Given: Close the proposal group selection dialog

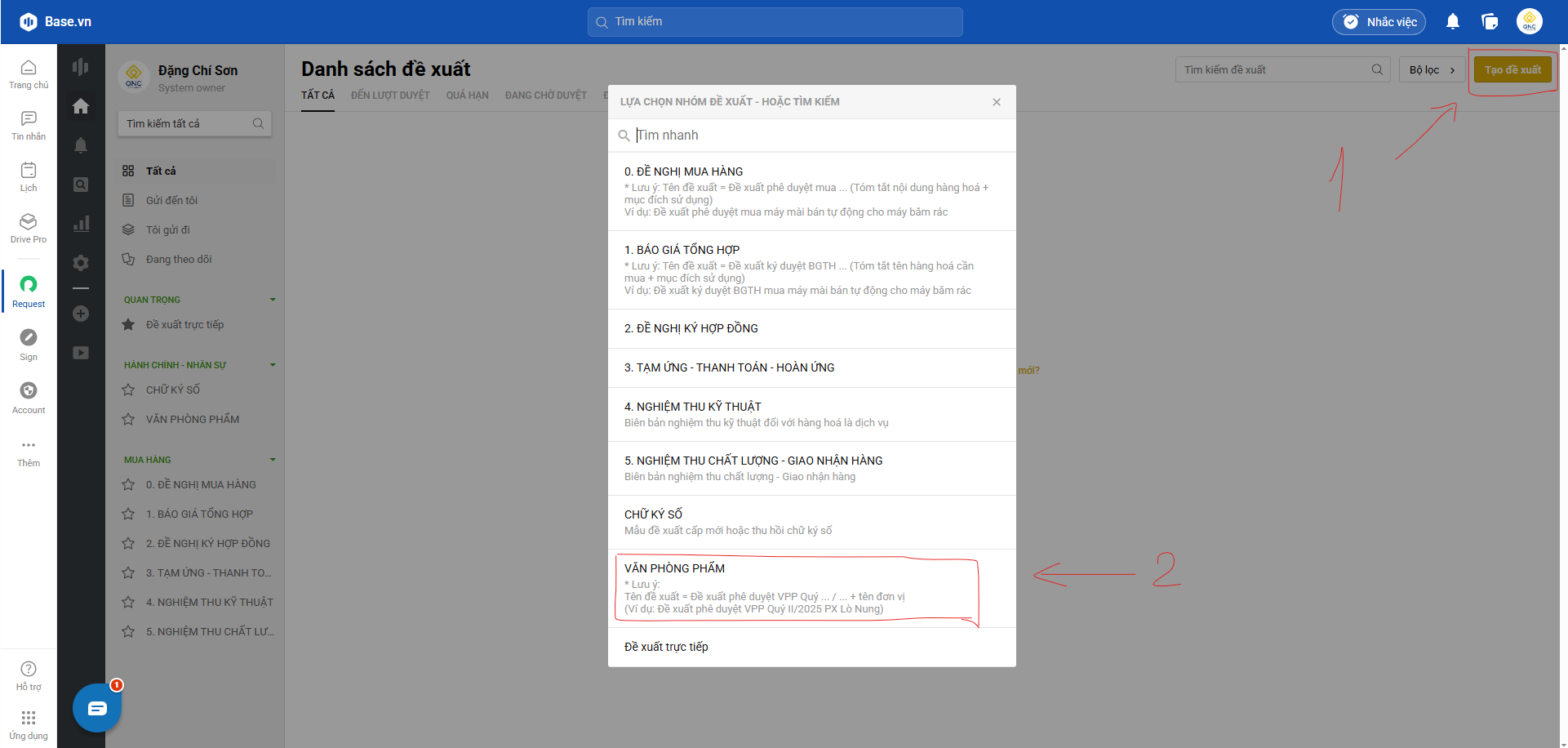Looking at the screenshot, I should pyautogui.click(x=996, y=102).
